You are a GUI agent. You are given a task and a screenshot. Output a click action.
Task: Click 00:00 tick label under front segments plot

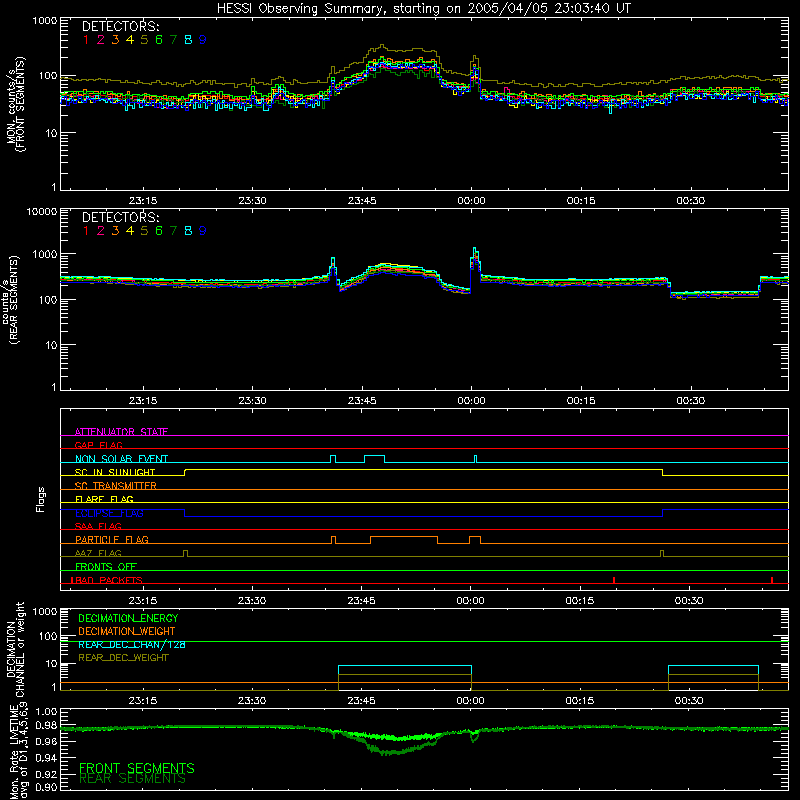(471, 201)
